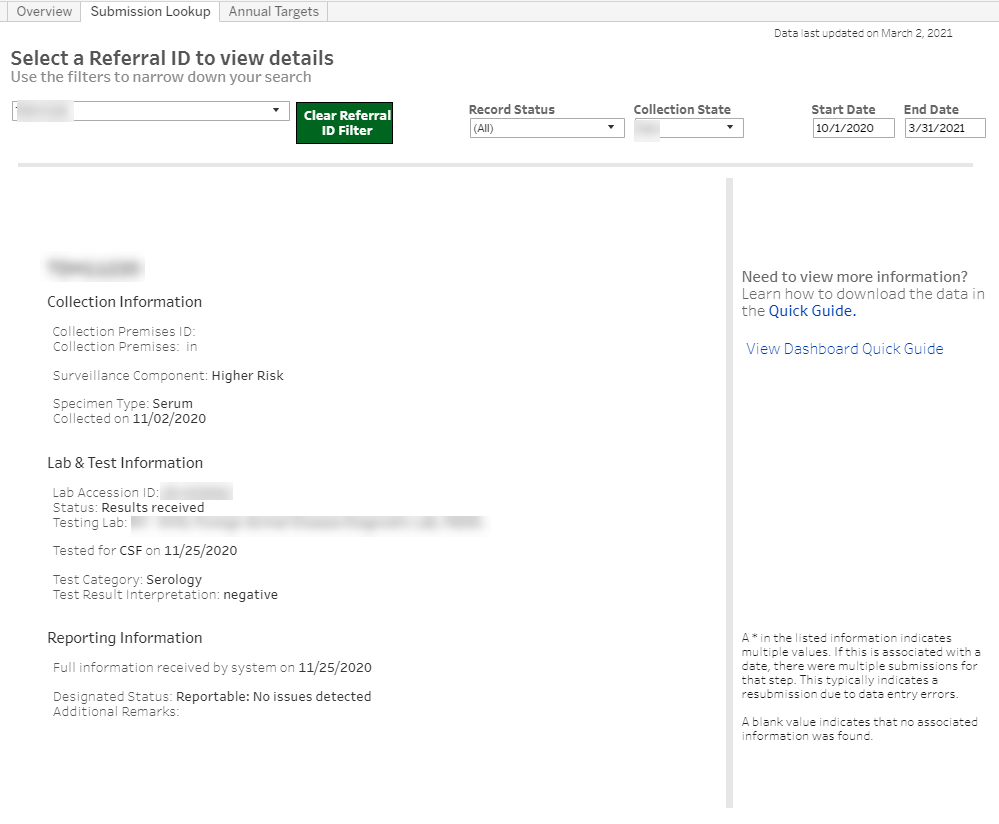
Task: Click the Testing Lab label
Action: [x=90, y=523]
